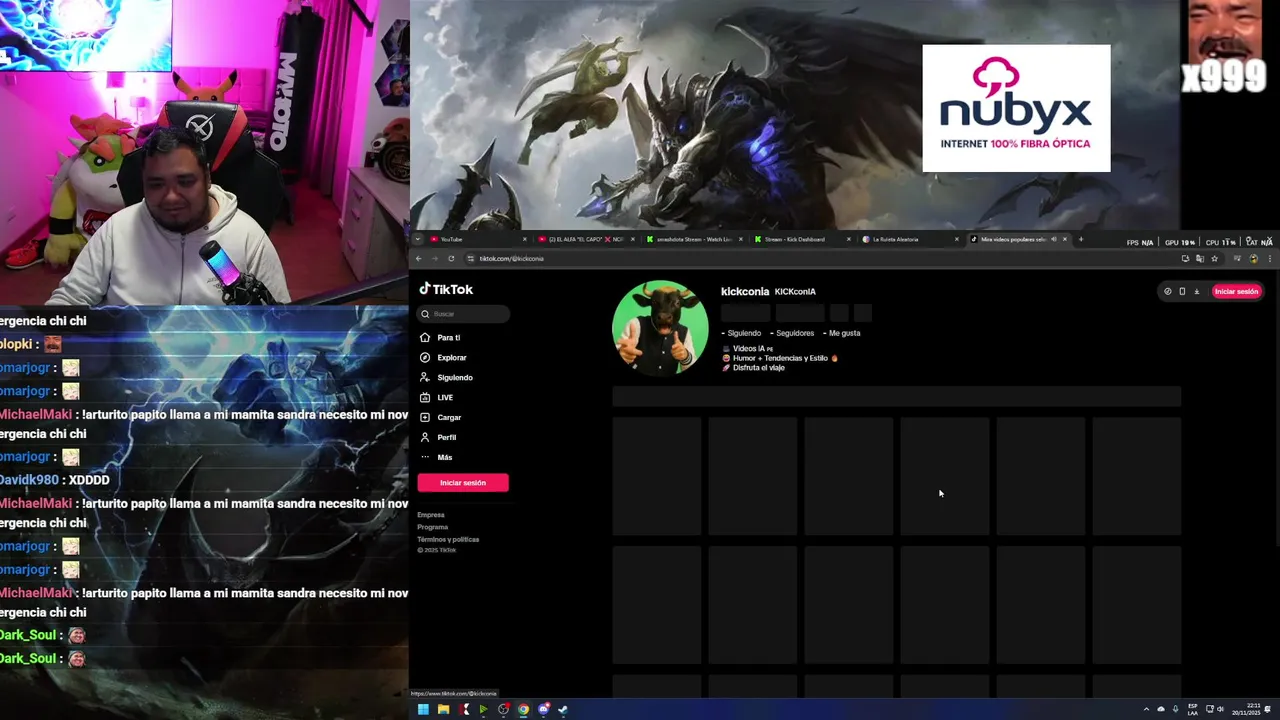This screenshot has width=1280, height=720.
Task: Click the taskbar volume icon
Action: (x=1220, y=709)
